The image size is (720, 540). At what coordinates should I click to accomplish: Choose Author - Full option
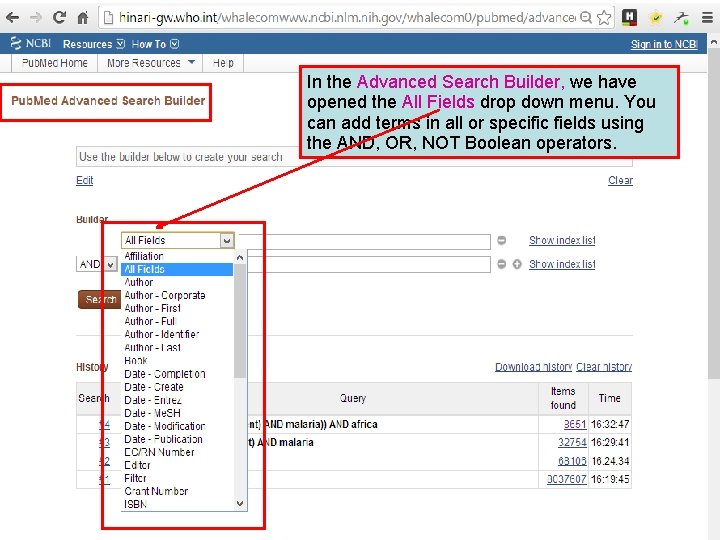click(178, 321)
